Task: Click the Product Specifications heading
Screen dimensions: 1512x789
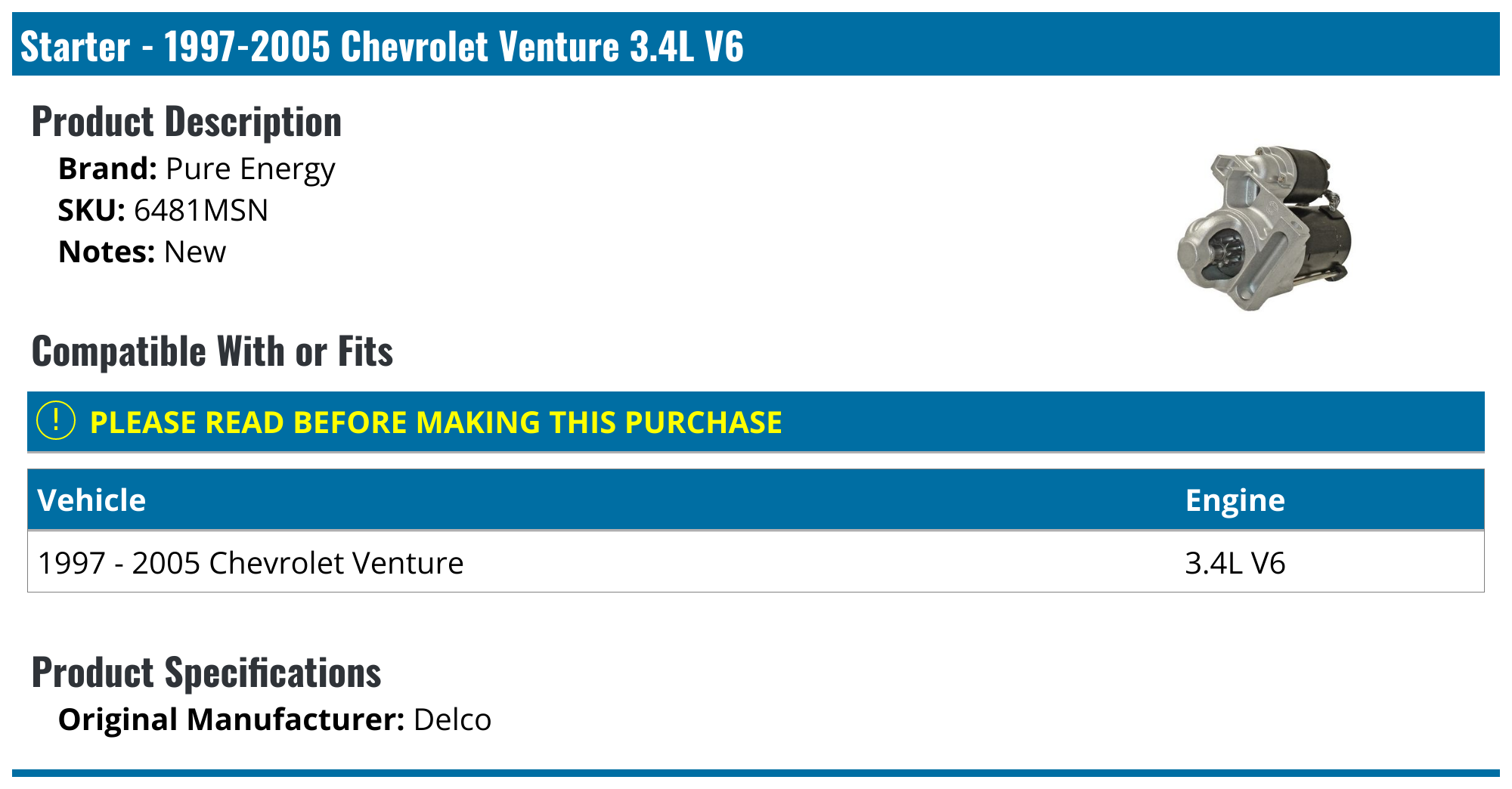Action: pyautogui.click(x=206, y=673)
